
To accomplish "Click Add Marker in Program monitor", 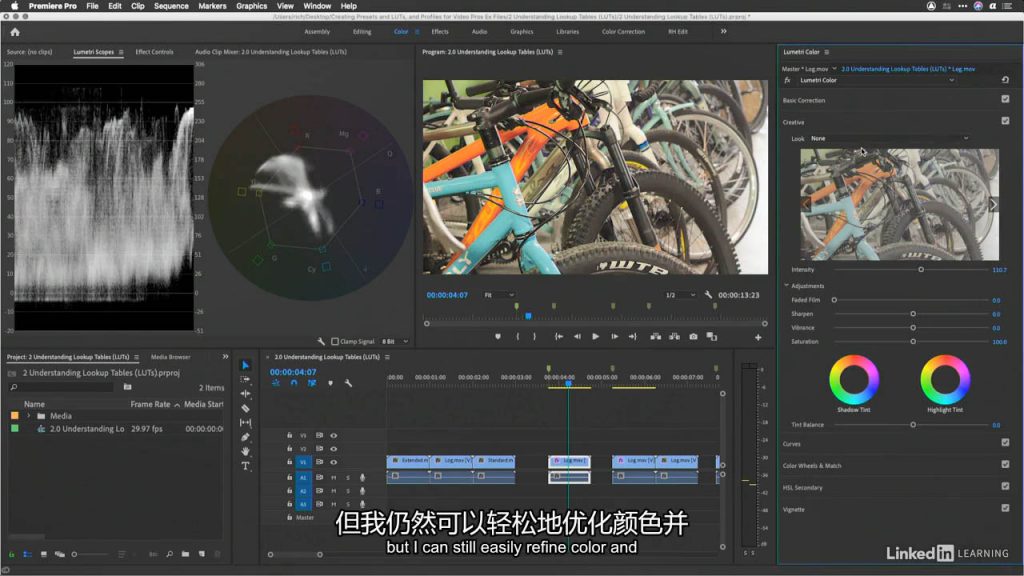I will click(x=498, y=337).
